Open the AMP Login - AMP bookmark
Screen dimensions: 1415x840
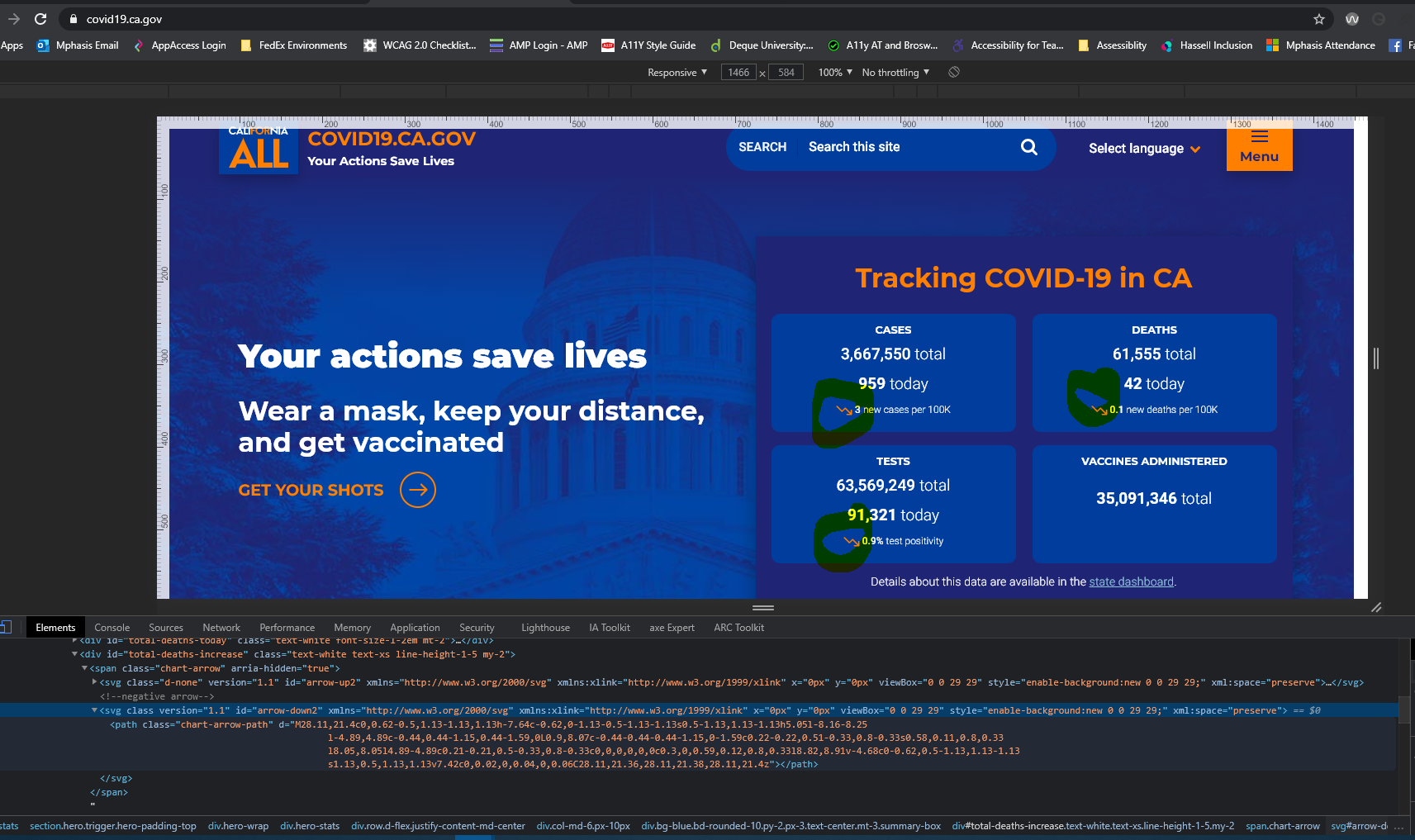(x=539, y=45)
